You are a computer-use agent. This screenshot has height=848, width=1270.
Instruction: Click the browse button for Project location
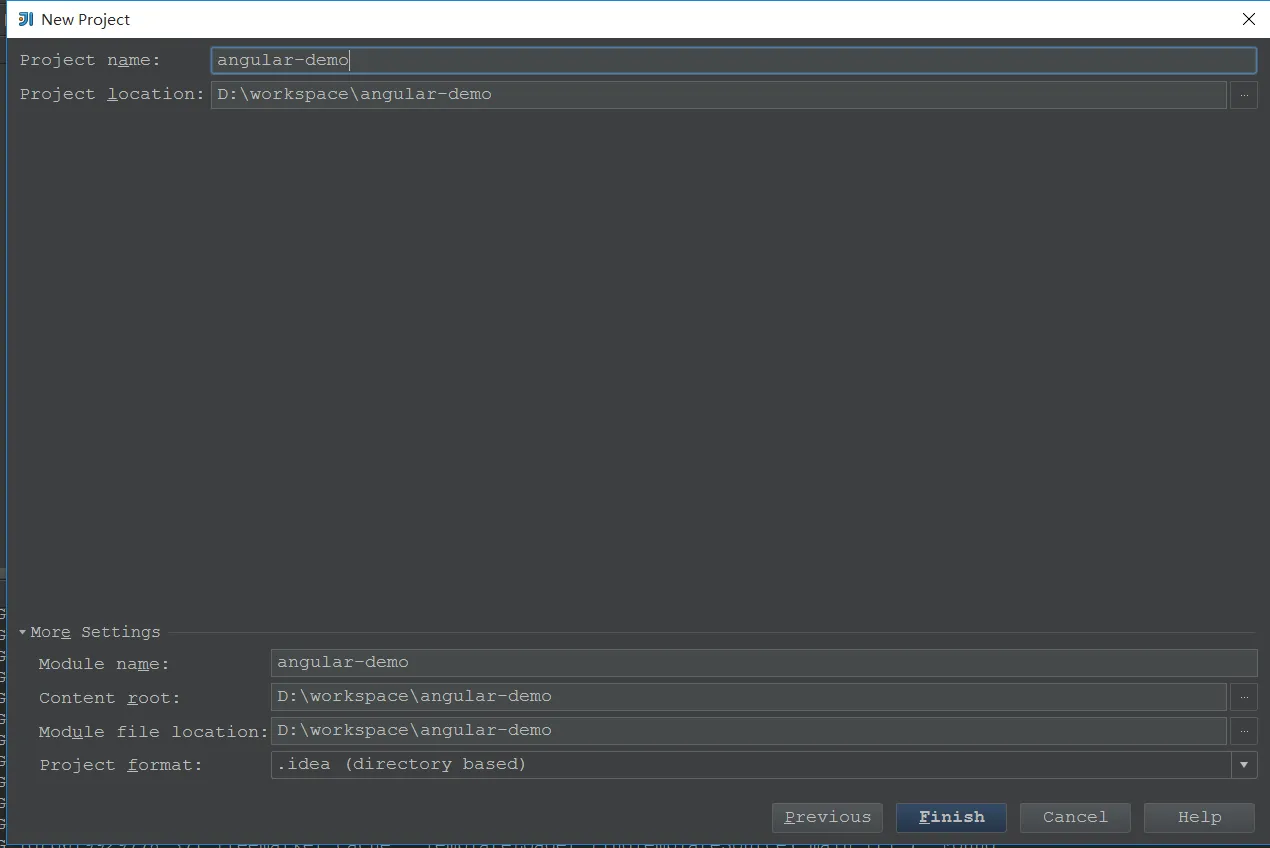point(1243,95)
